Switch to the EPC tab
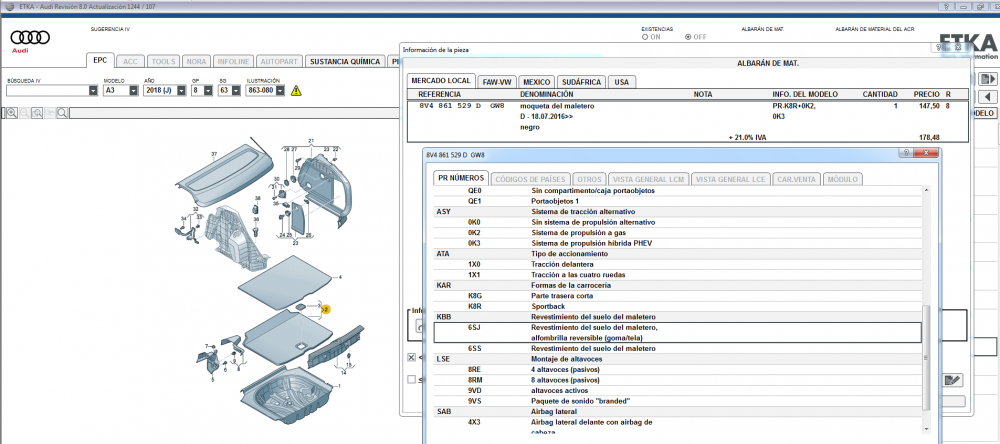Viewport: 1000px width, 444px height. [100, 61]
